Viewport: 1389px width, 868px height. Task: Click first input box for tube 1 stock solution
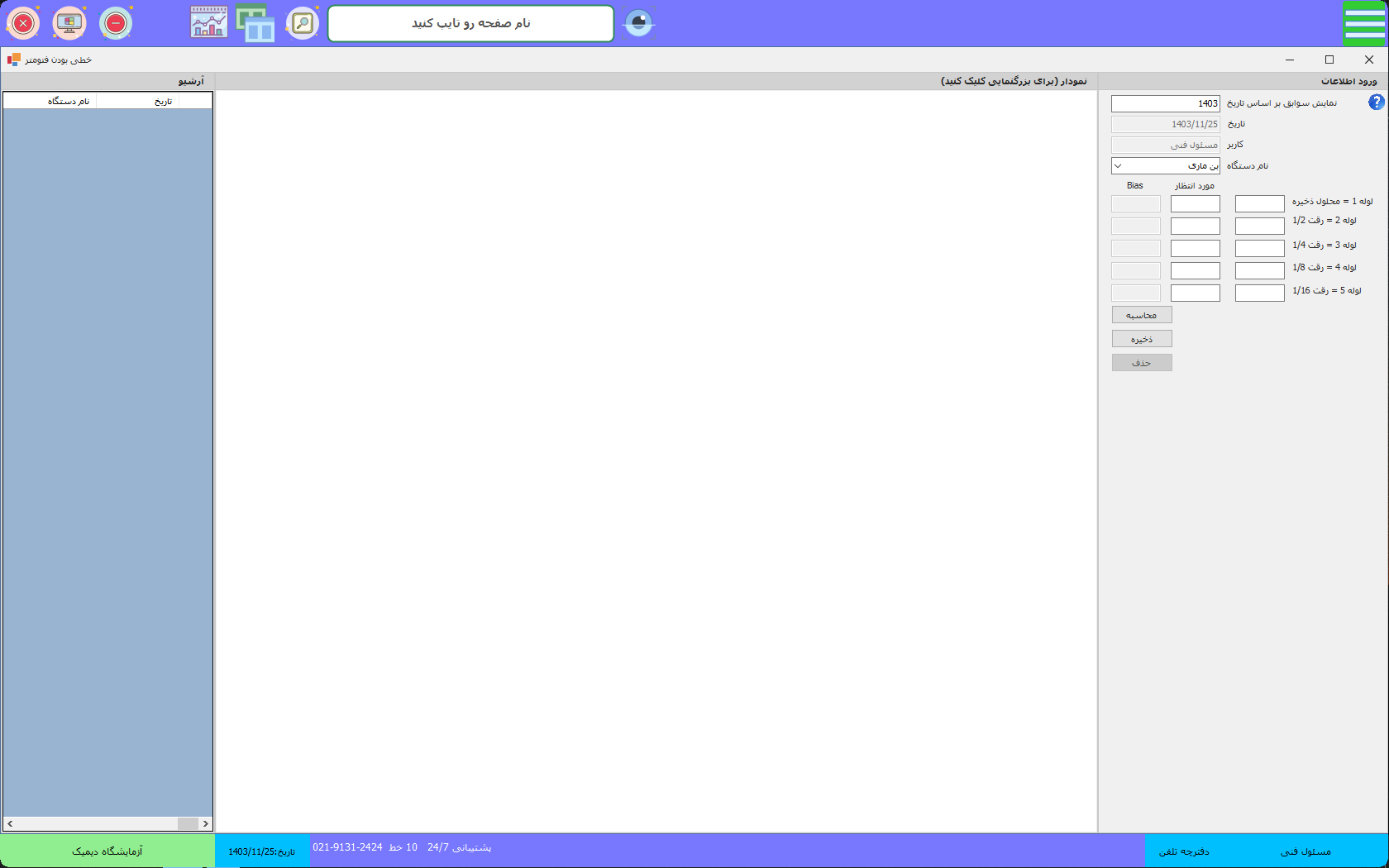click(1259, 203)
